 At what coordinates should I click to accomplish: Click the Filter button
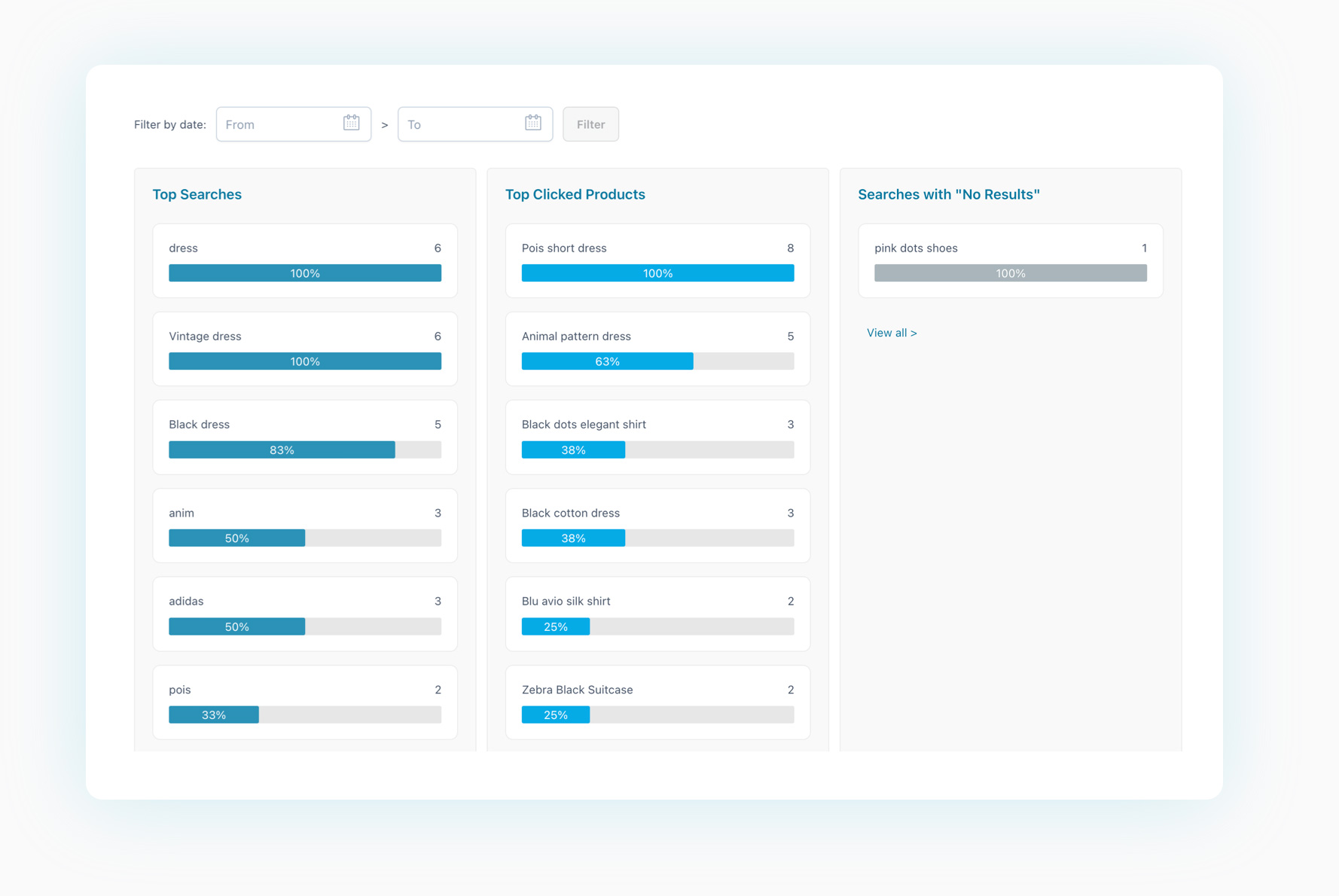[590, 123]
